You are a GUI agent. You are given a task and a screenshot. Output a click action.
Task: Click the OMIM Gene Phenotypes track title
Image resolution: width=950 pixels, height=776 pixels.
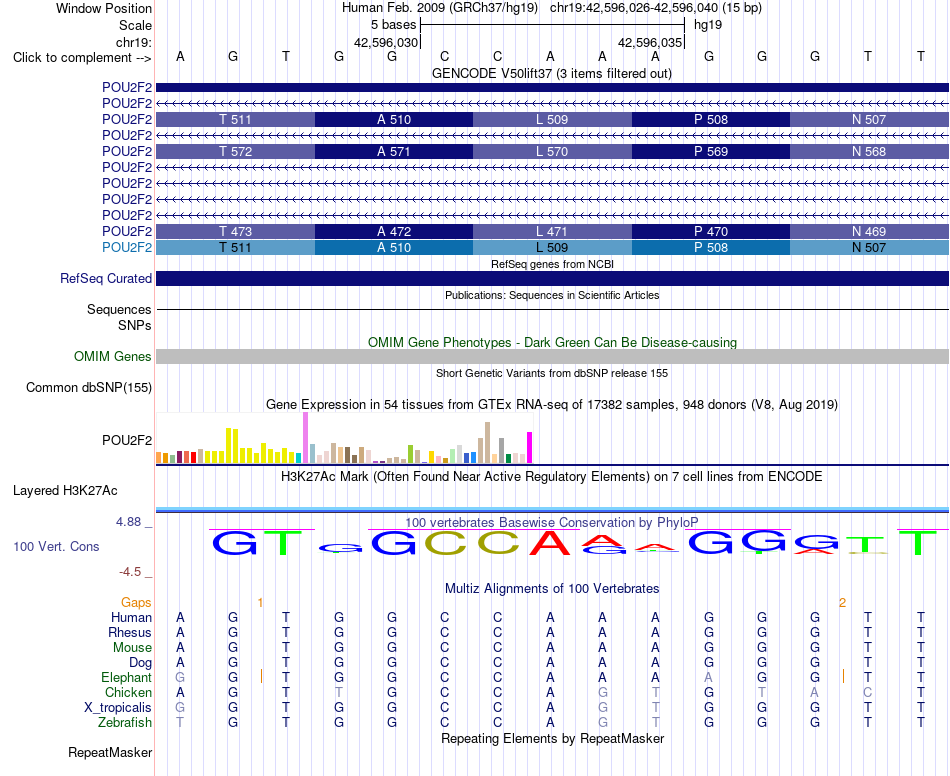coord(553,342)
